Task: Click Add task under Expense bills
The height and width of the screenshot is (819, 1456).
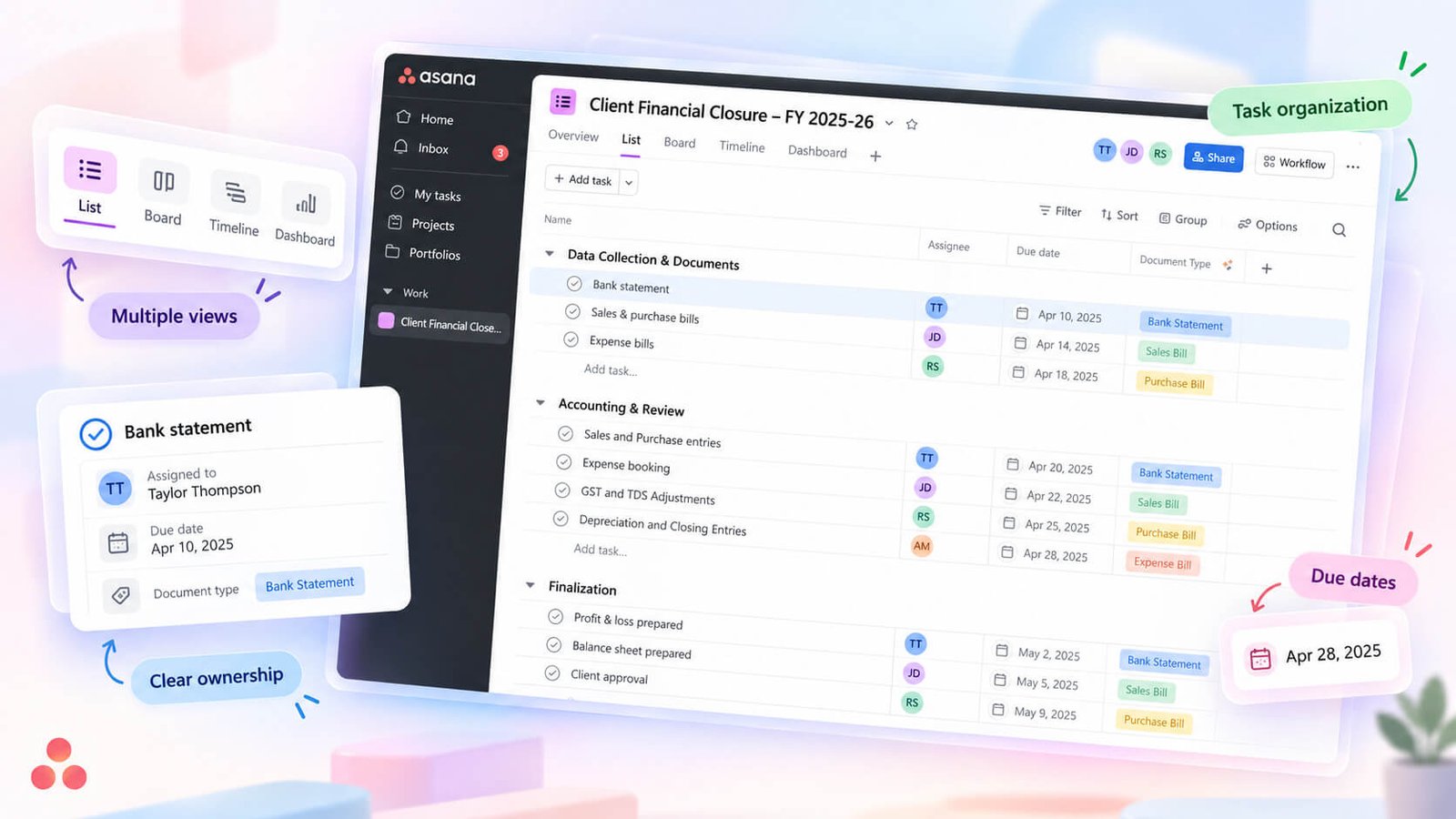Action: coord(610,369)
